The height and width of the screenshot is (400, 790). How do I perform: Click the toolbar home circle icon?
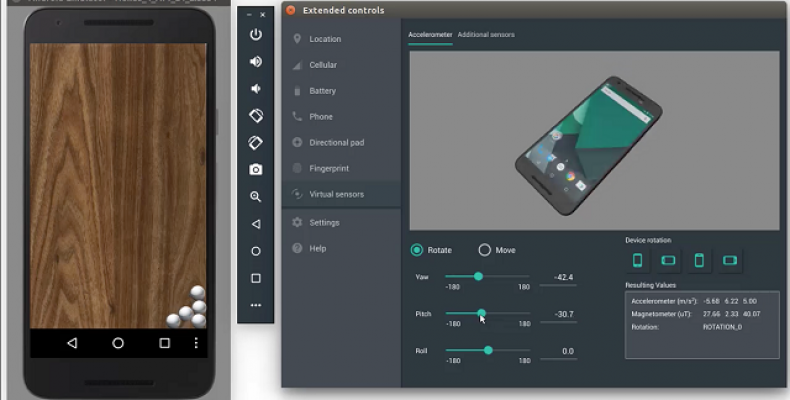click(x=256, y=251)
